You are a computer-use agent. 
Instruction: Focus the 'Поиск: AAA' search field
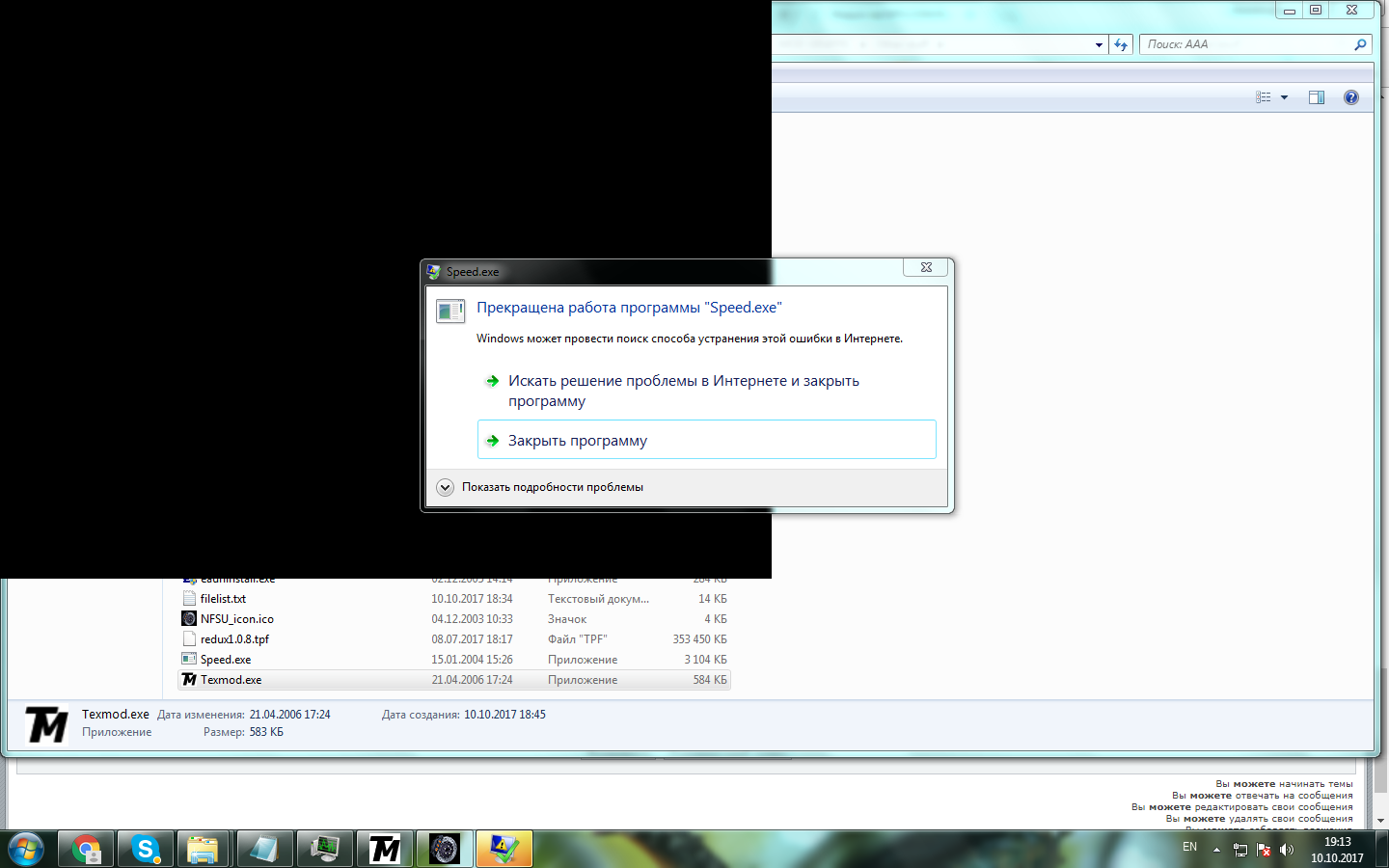click(x=1247, y=44)
